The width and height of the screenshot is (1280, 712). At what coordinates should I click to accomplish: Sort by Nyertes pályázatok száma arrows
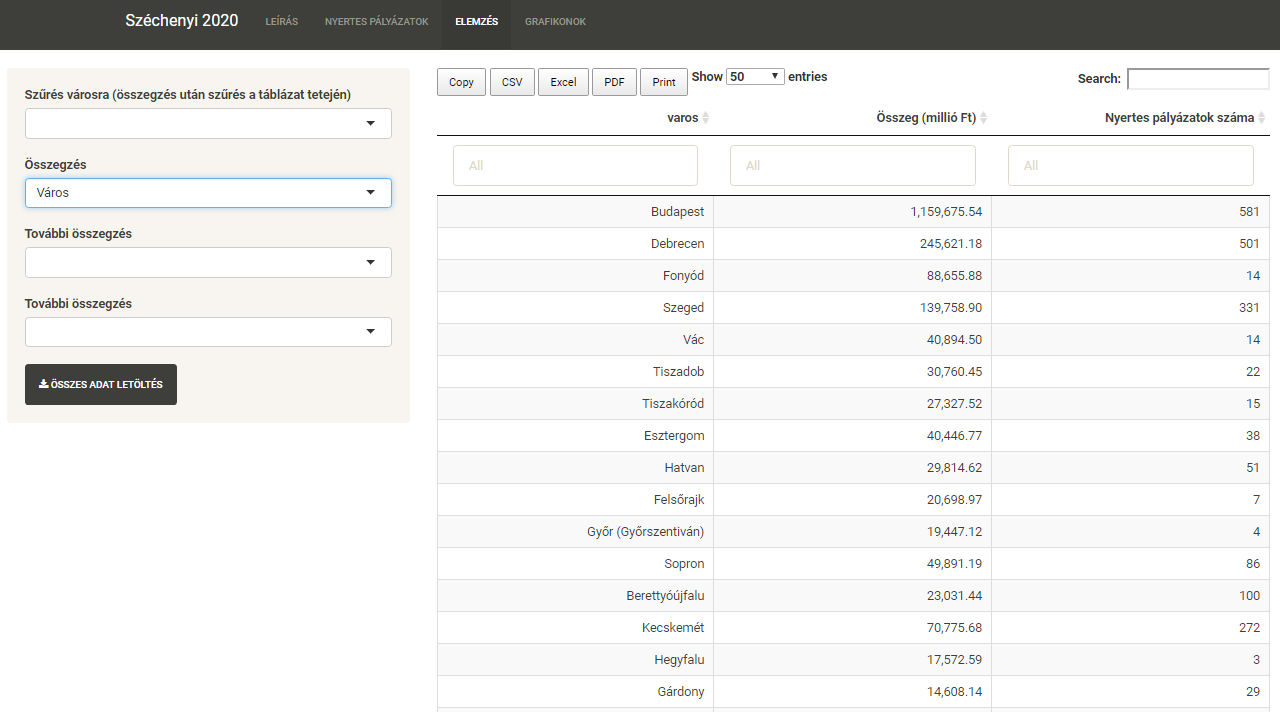point(1261,118)
